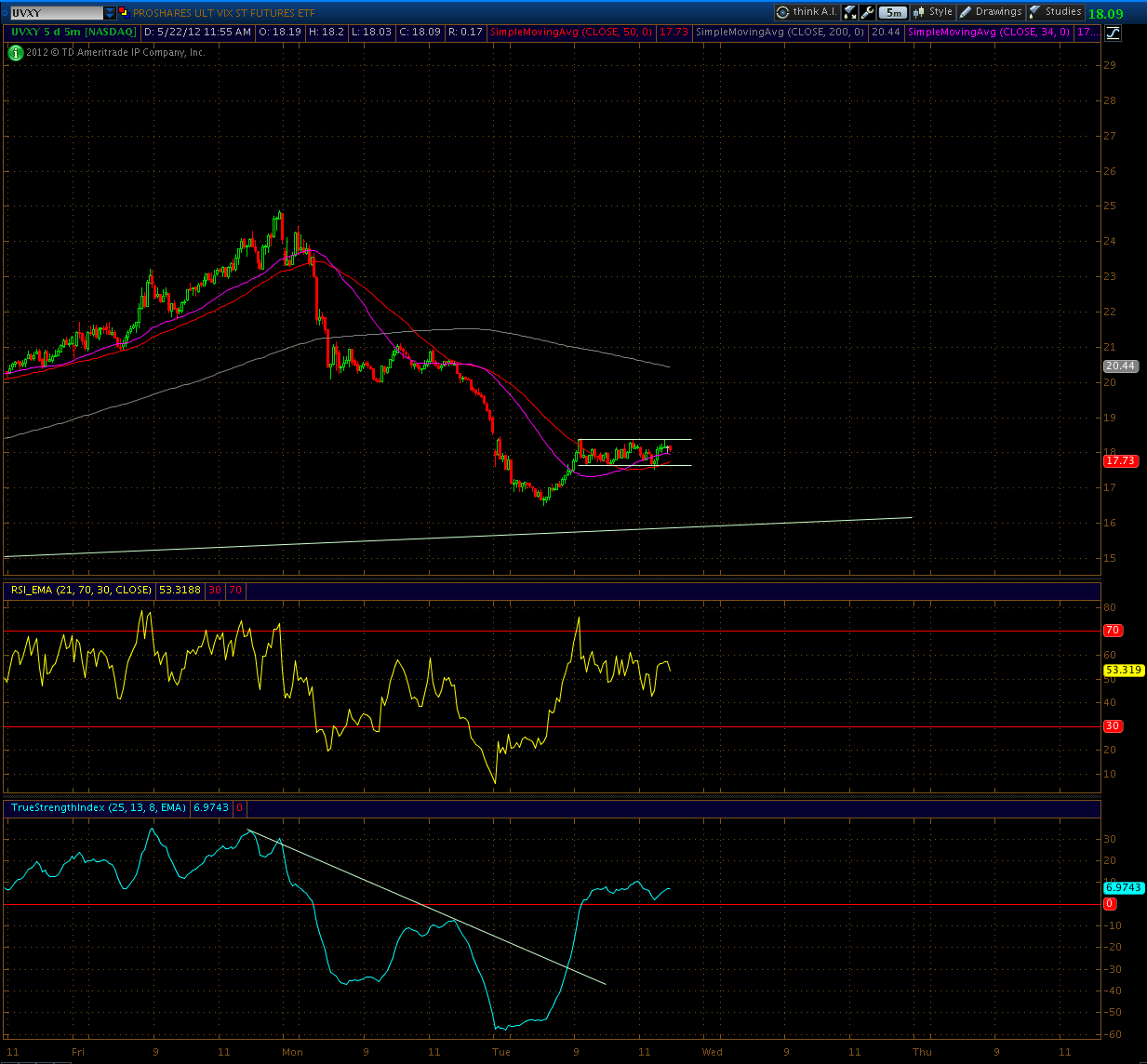Click the Tue label on time axis
1147x1064 pixels.
click(501, 1053)
